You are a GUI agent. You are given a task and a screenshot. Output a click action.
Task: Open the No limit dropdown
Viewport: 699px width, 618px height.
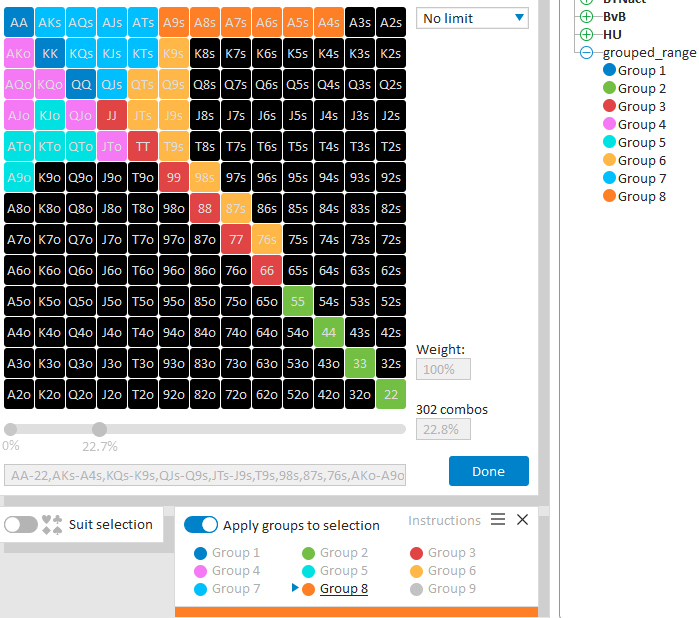[x=472, y=18]
